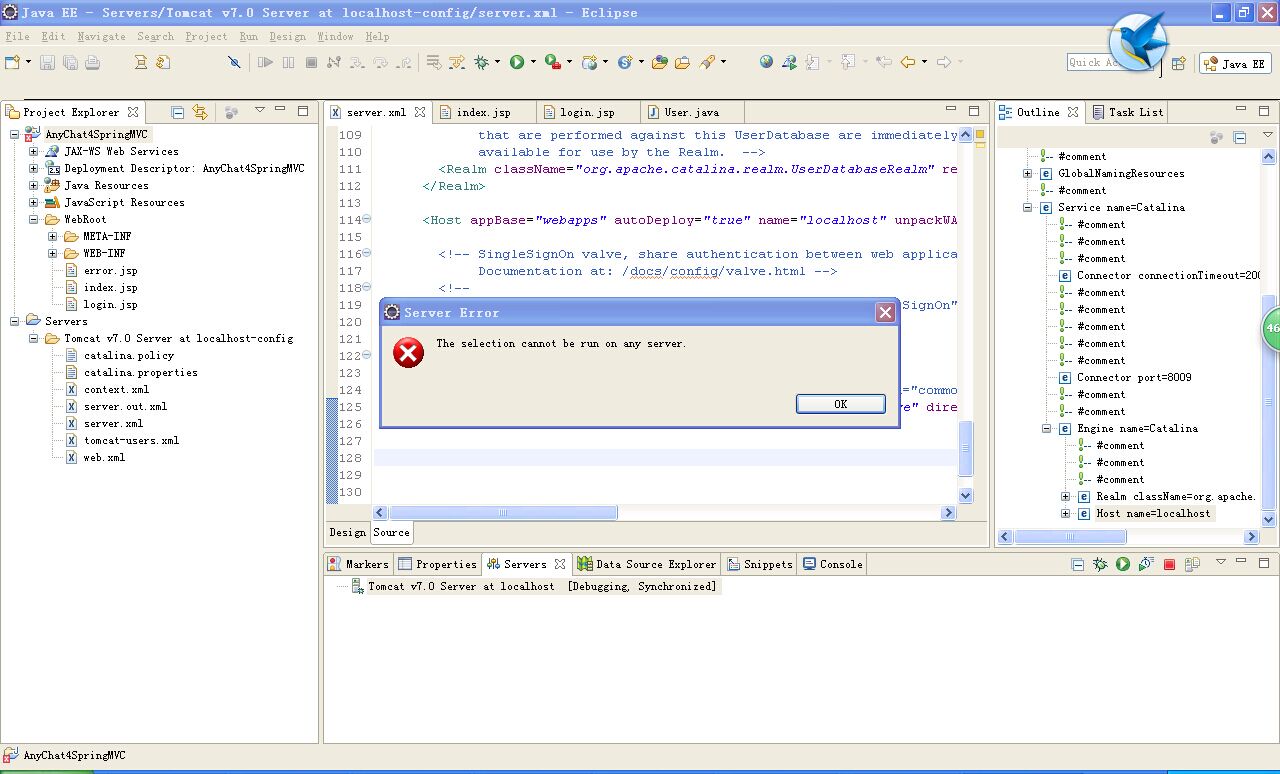Click OK in the Server Error dialog
Screen dimensions: 1280x774
pos(840,404)
